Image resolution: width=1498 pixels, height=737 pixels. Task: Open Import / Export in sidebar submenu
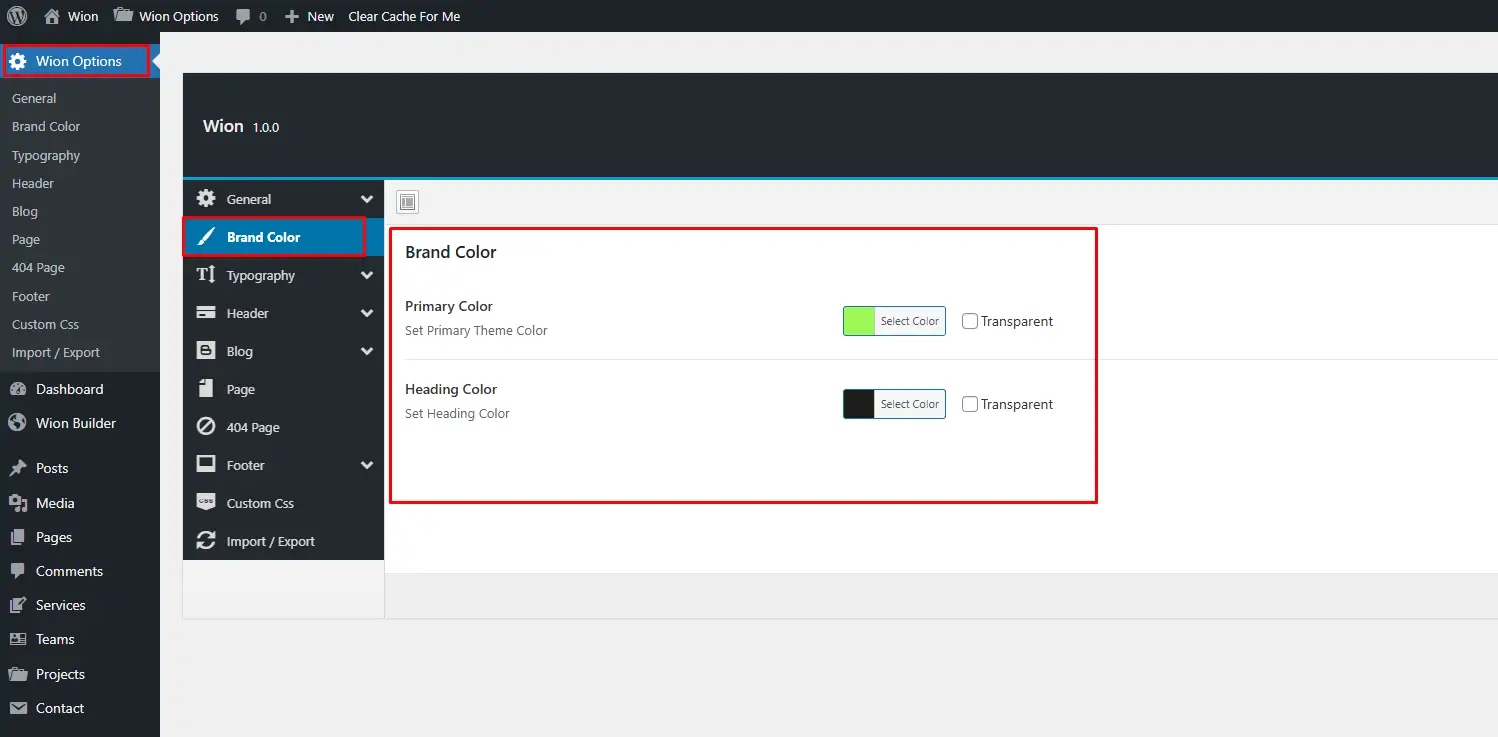56,352
